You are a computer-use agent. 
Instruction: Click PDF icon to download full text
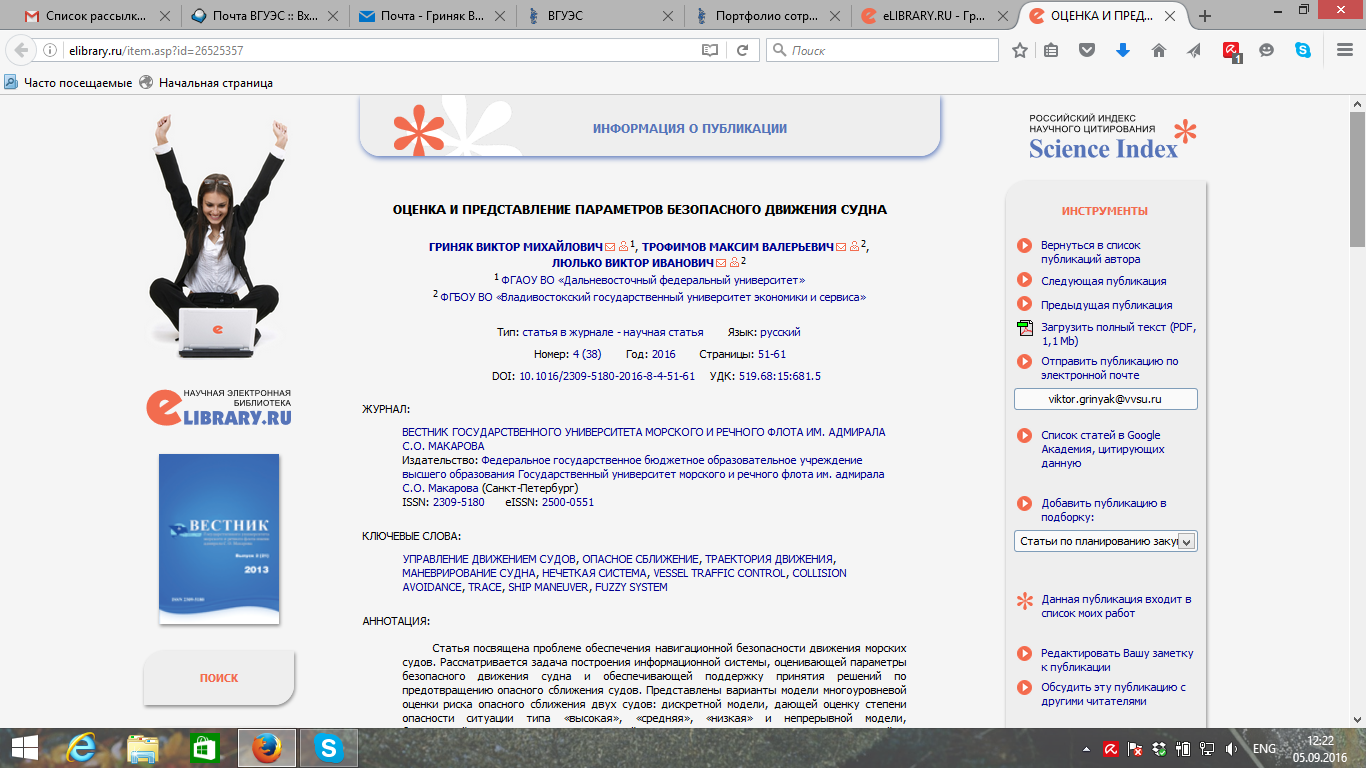[x=1024, y=328]
